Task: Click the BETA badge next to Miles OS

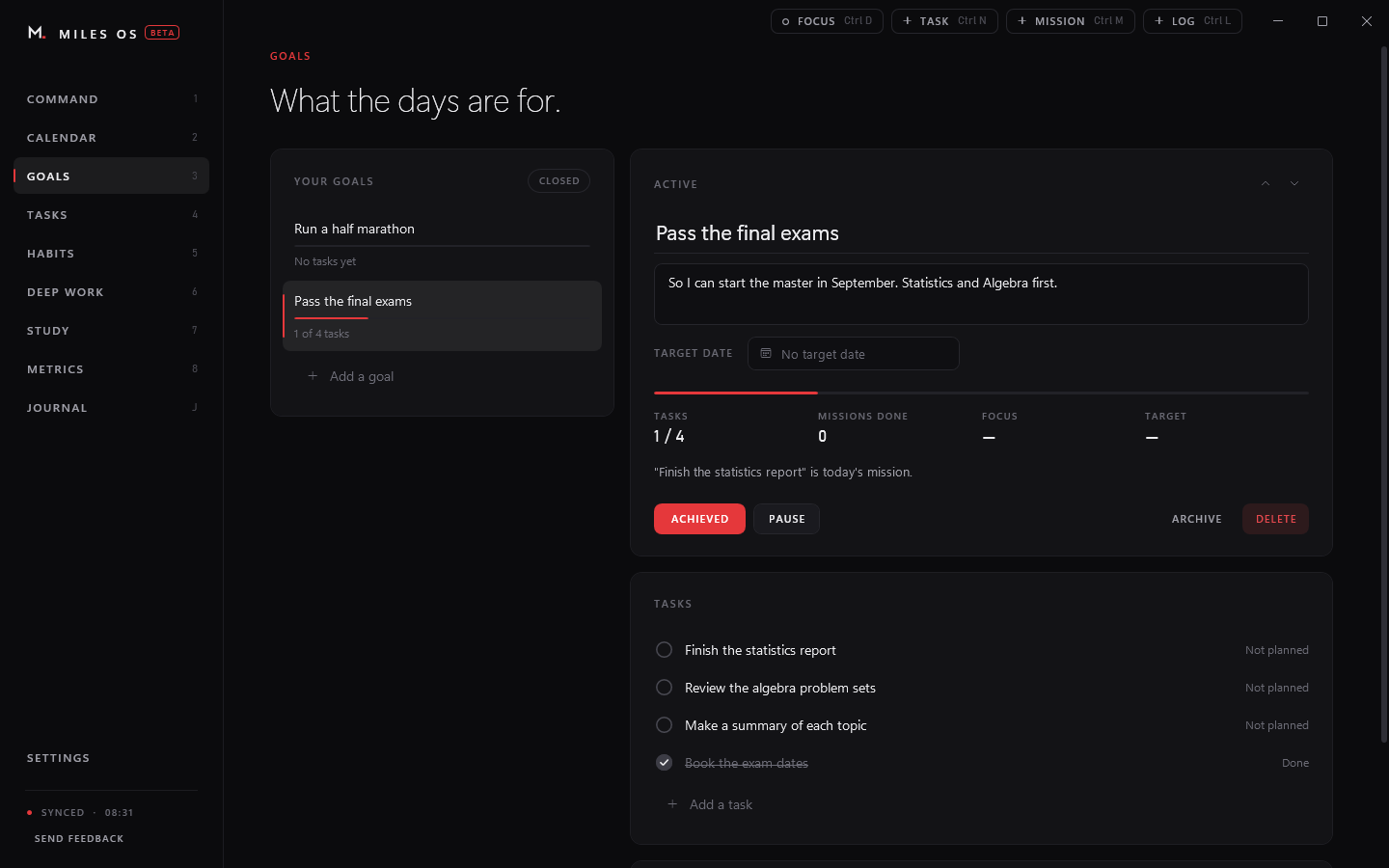Action: (x=162, y=33)
